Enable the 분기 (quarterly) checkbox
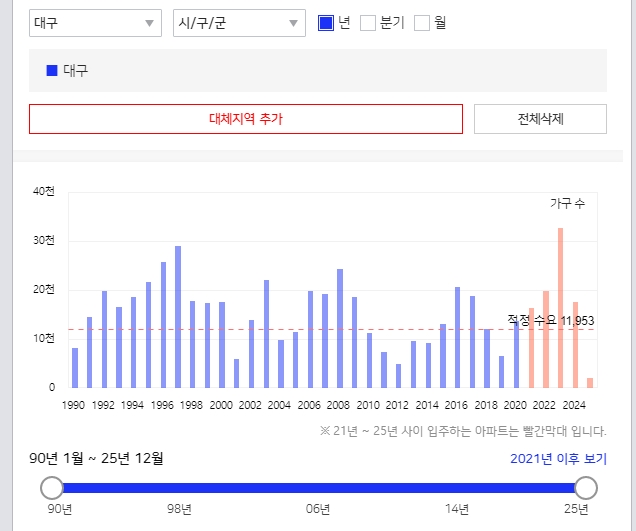Image resolution: width=636 pixels, height=531 pixels. coord(367,22)
